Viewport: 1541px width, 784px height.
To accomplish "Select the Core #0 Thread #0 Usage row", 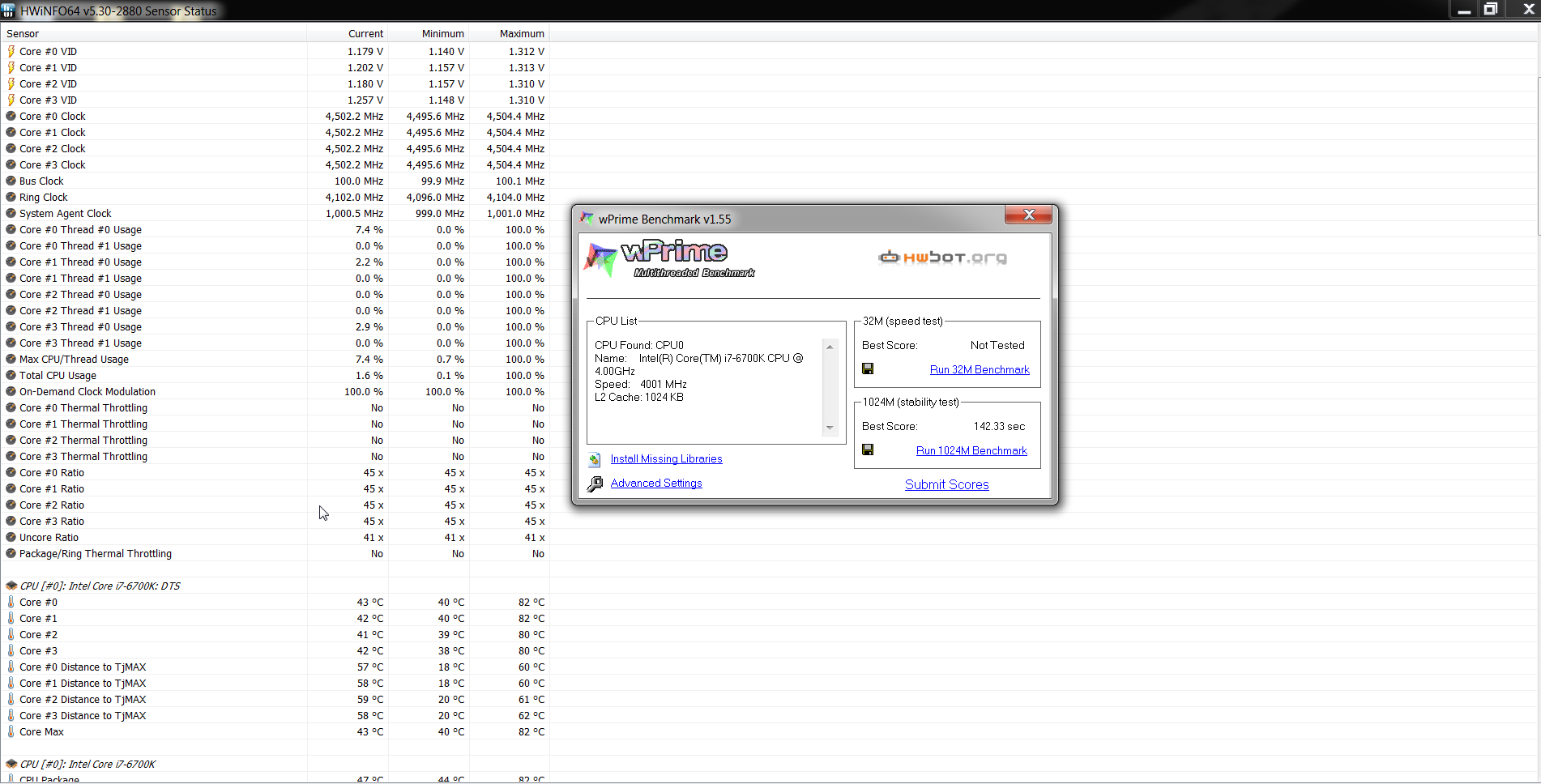I will click(275, 229).
